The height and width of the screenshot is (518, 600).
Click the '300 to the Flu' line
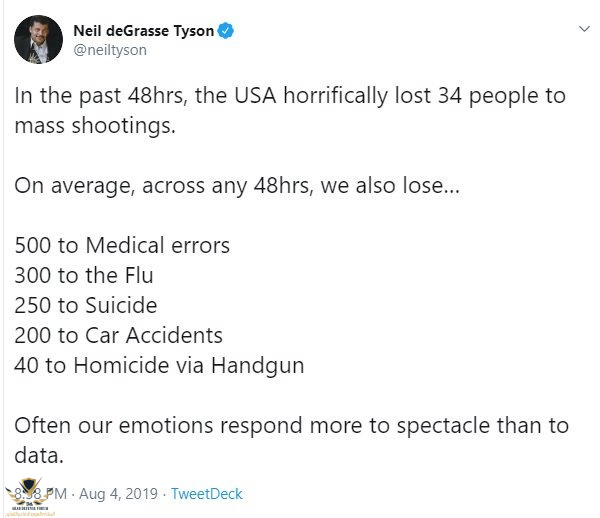84,275
